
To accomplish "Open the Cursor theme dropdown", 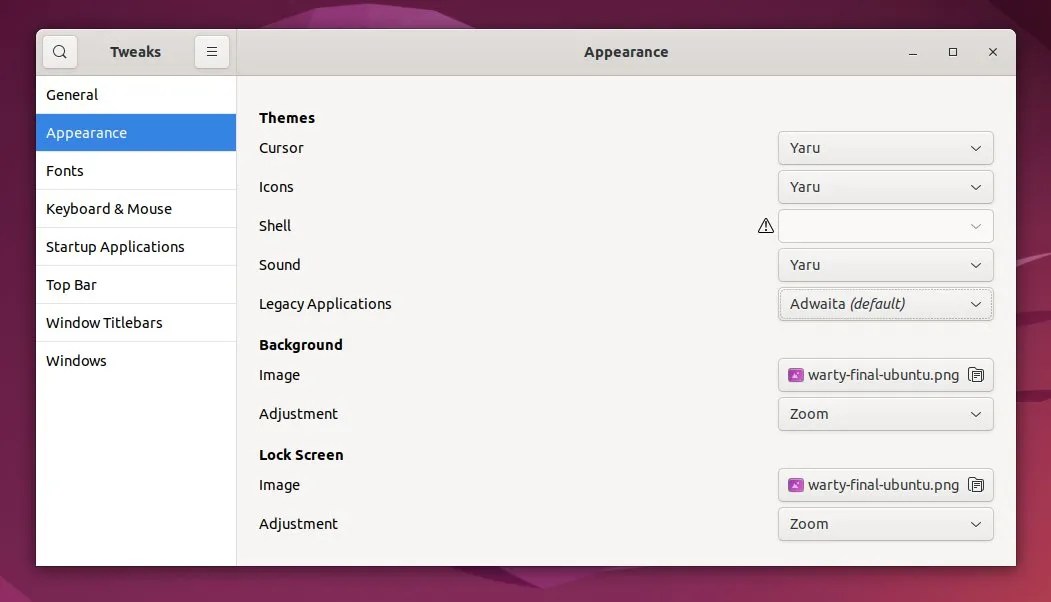I will (885, 148).
